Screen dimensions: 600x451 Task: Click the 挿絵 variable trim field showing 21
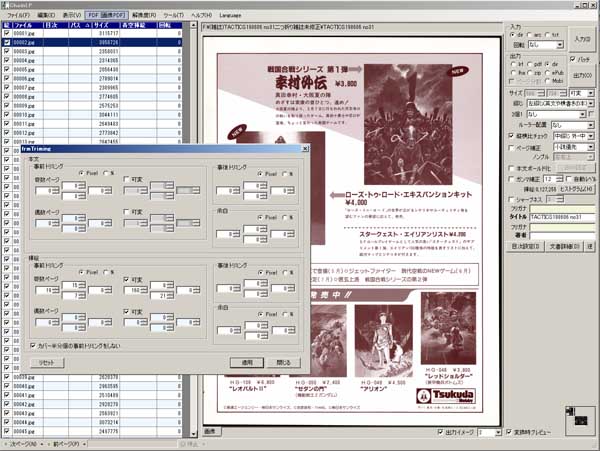point(162,296)
